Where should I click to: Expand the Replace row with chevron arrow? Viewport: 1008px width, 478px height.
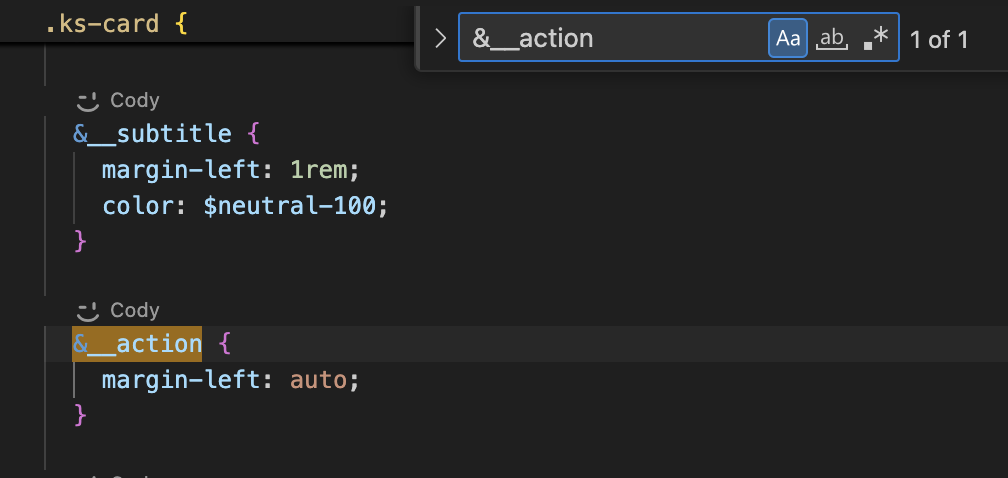440,39
